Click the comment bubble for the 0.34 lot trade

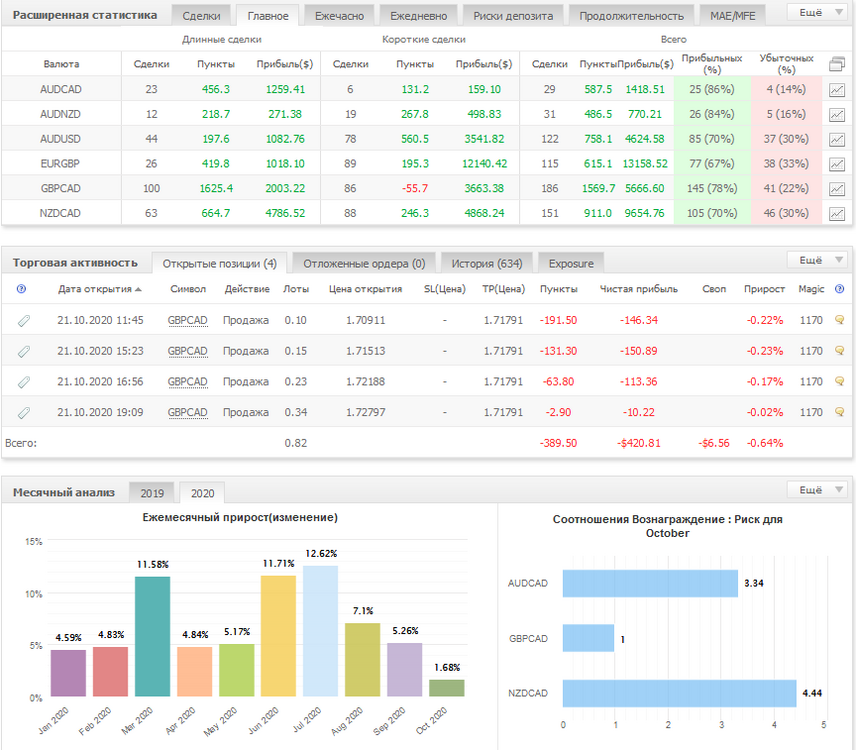pyautogui.click(x=840, y=412)
